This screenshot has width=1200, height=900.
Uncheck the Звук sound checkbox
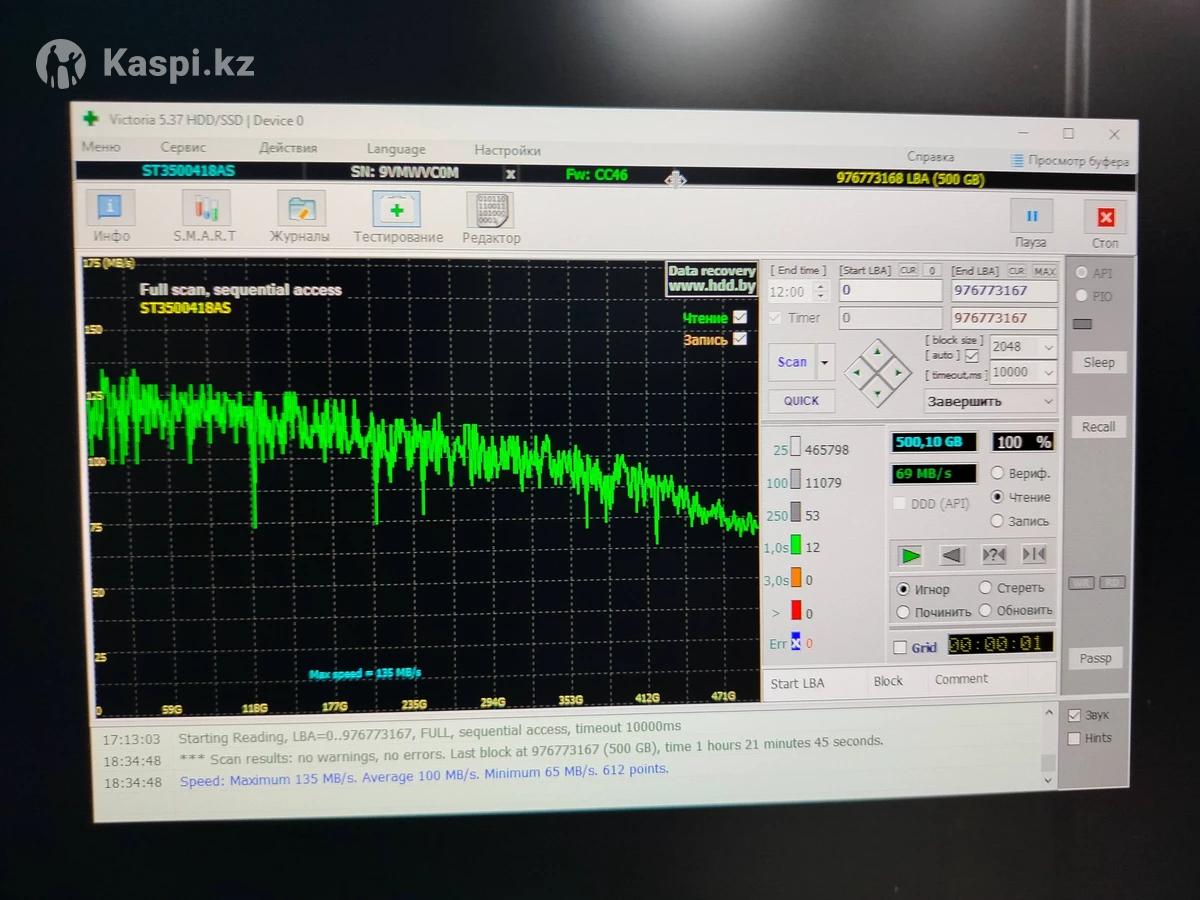tap(1074, 715)
